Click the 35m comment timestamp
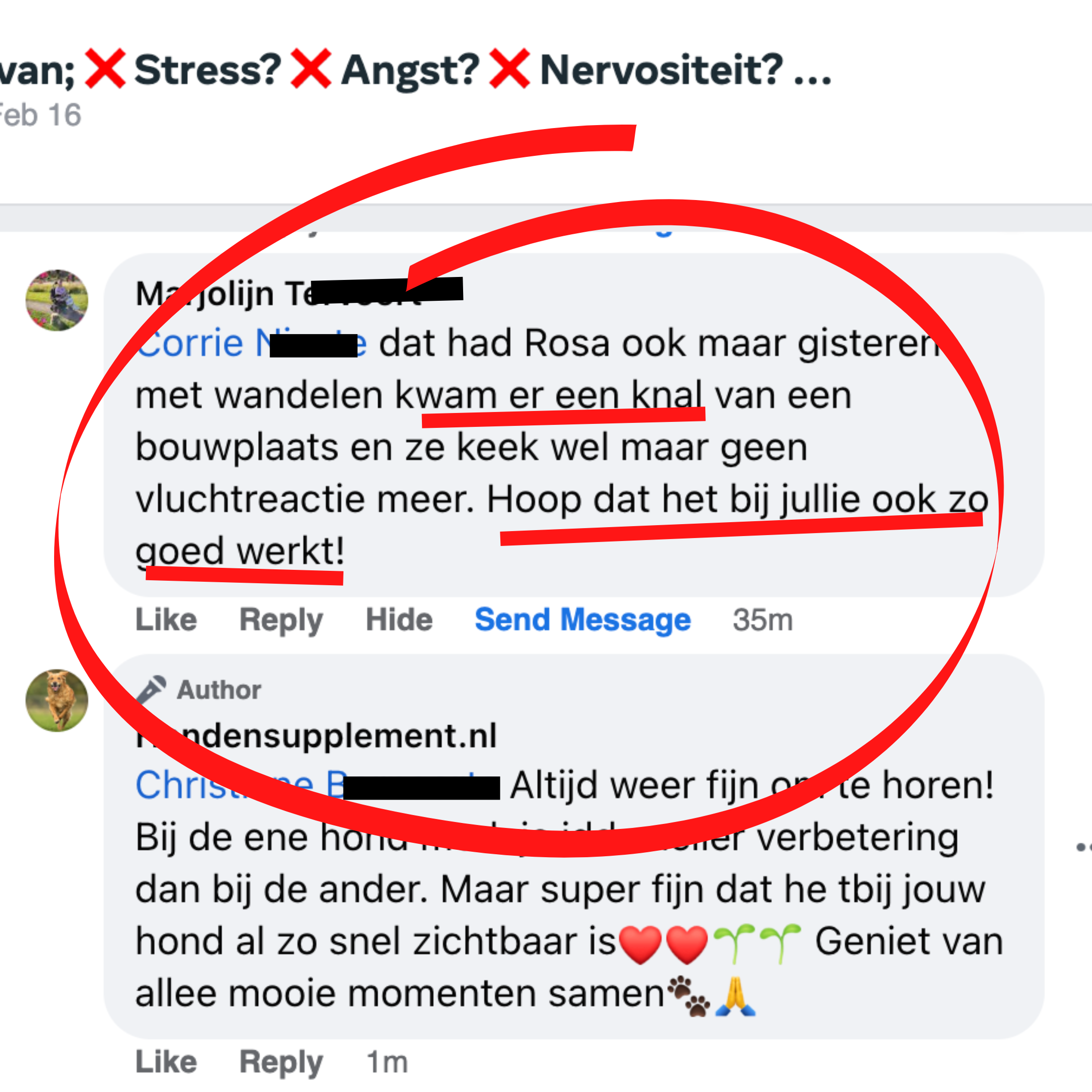The height and width of the screenshot is (1092, 1092). 763,620
